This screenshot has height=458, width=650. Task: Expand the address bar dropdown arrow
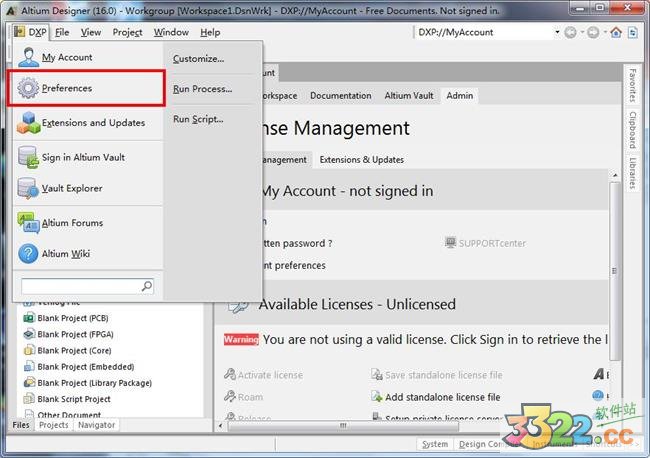[x=557, y=32]
